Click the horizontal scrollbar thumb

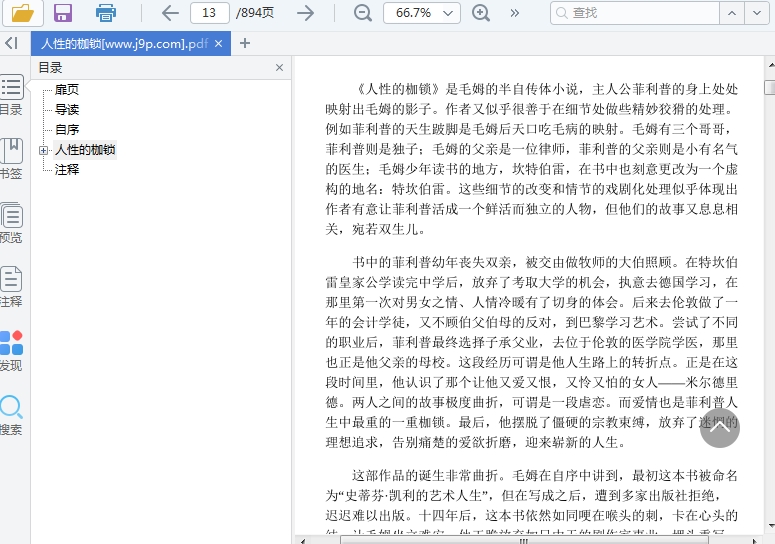[x=524, y=541]
